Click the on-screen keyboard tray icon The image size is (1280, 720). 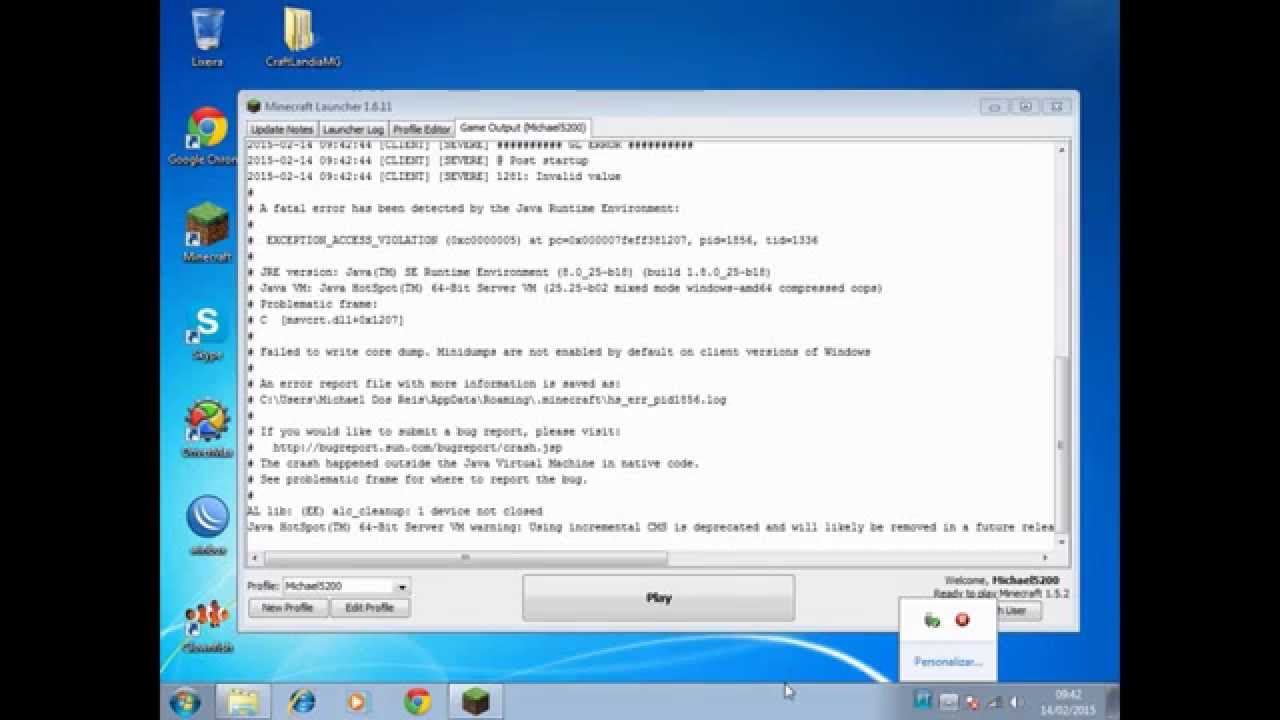click(949, 702)
